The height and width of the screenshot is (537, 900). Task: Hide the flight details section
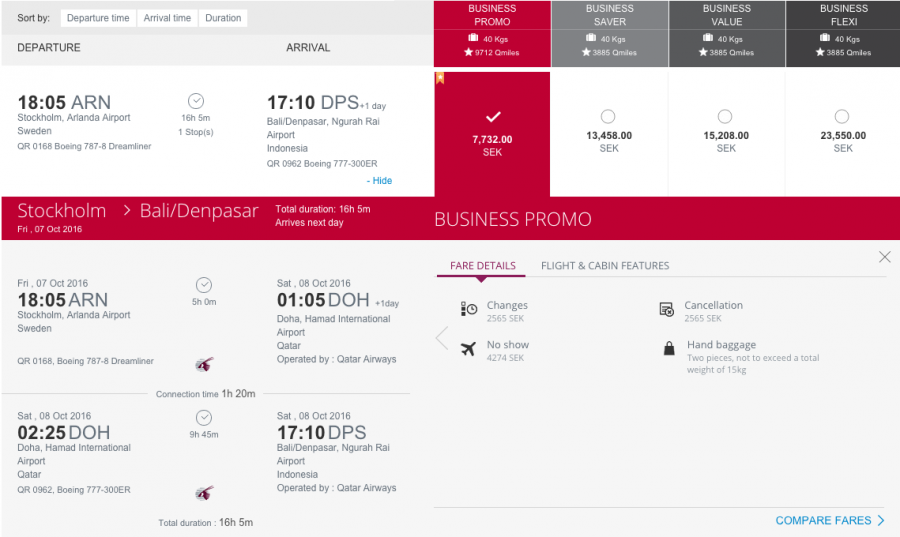coord(380,181)
